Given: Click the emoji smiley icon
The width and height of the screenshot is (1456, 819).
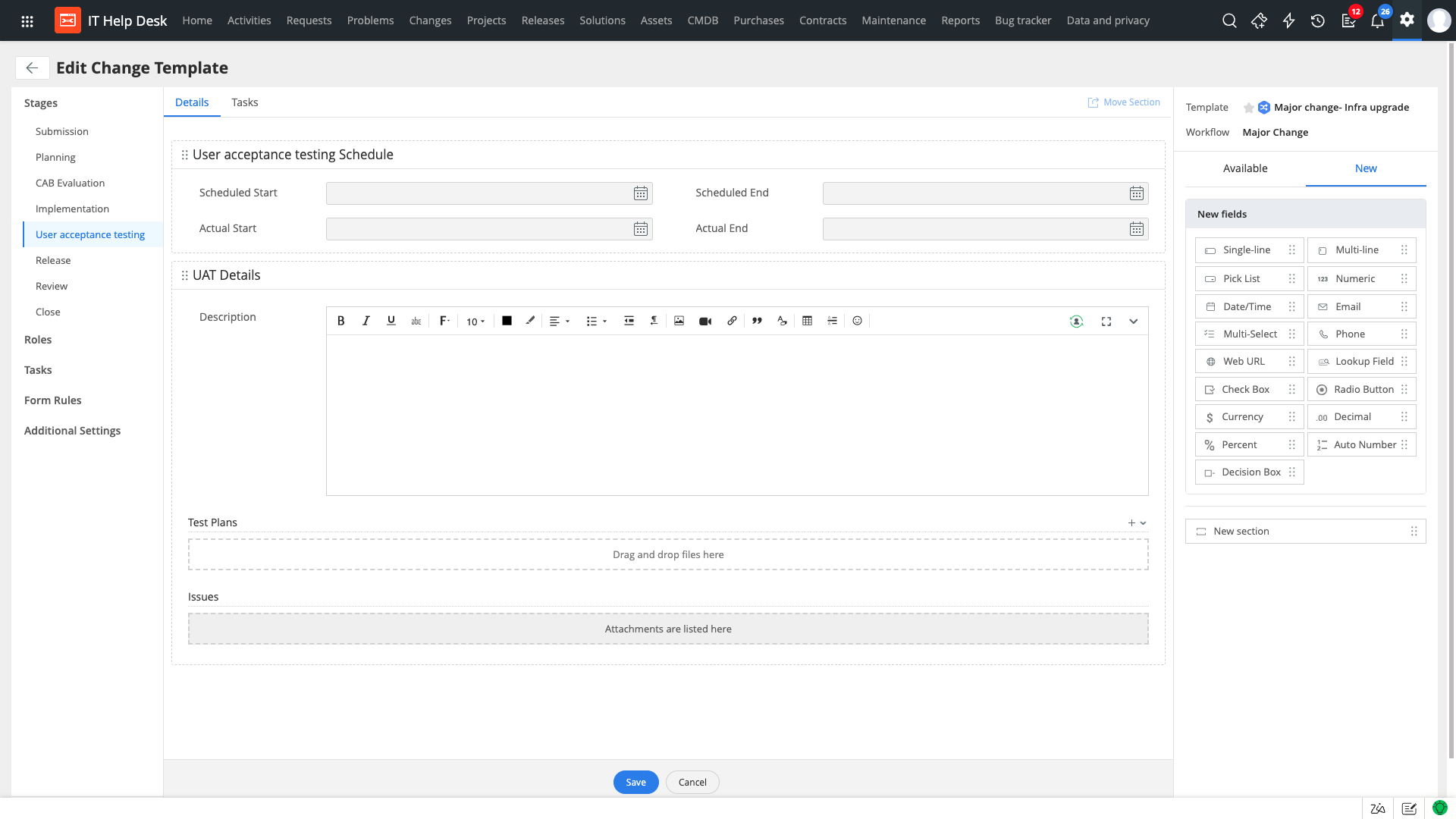Looking at the screenshot, I should pos(857,321).
